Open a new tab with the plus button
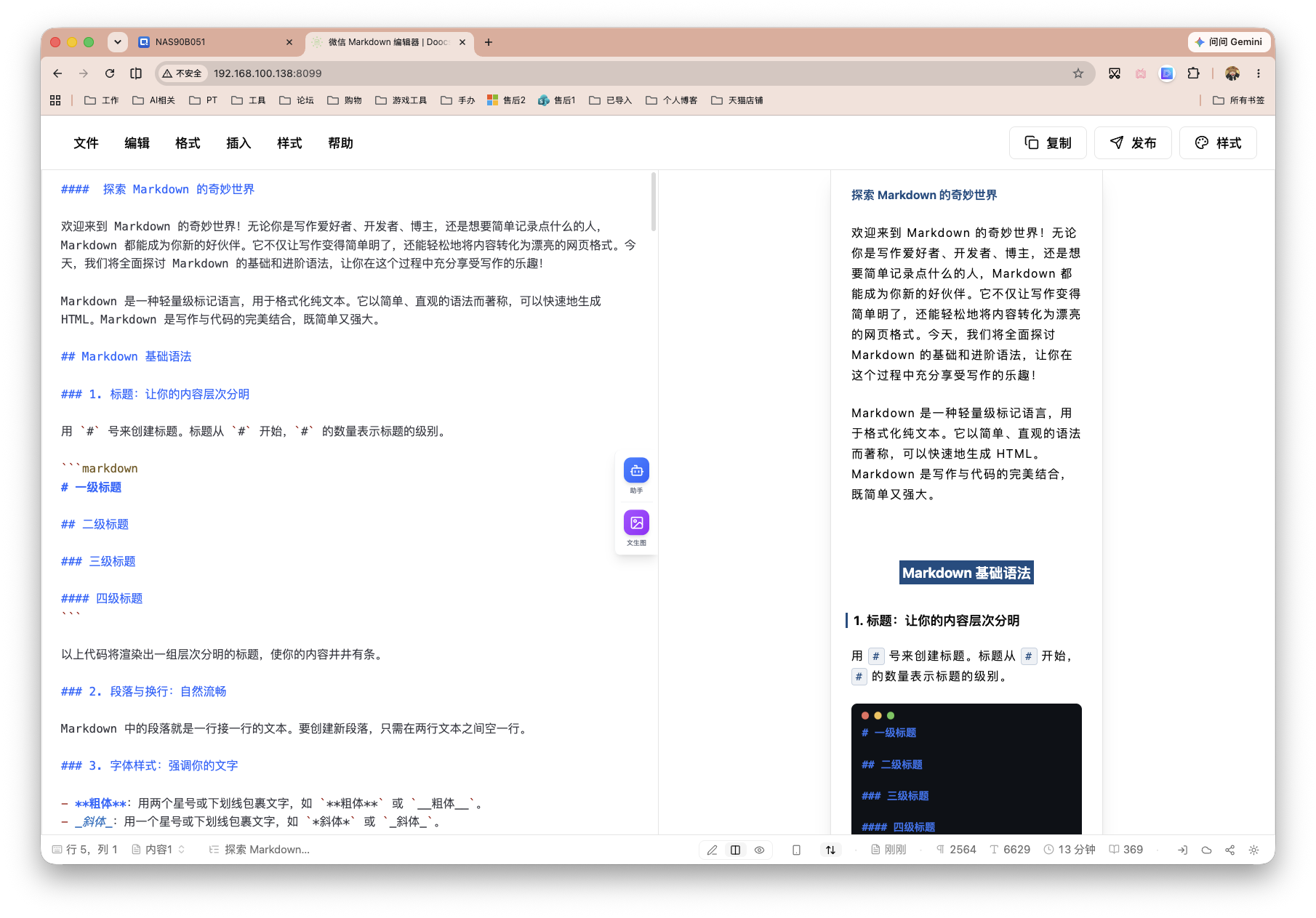1316x918 pixels. click(489, 42)
